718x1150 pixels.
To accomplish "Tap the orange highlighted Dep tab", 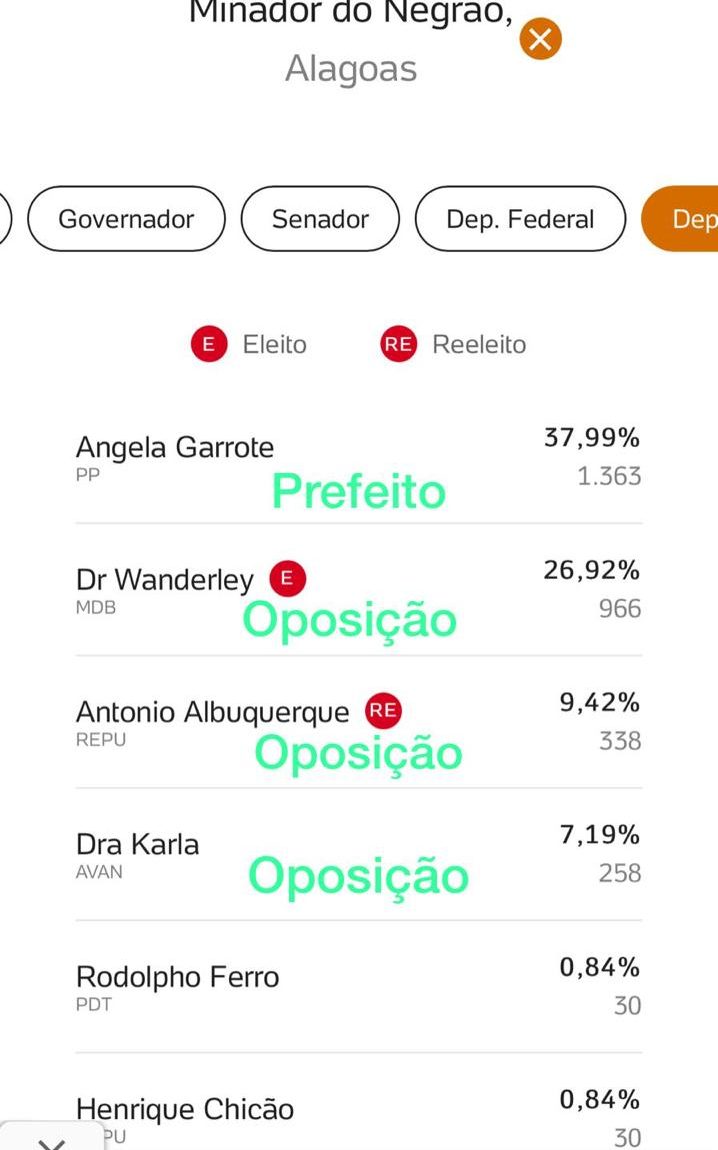I will coord(685,219).
